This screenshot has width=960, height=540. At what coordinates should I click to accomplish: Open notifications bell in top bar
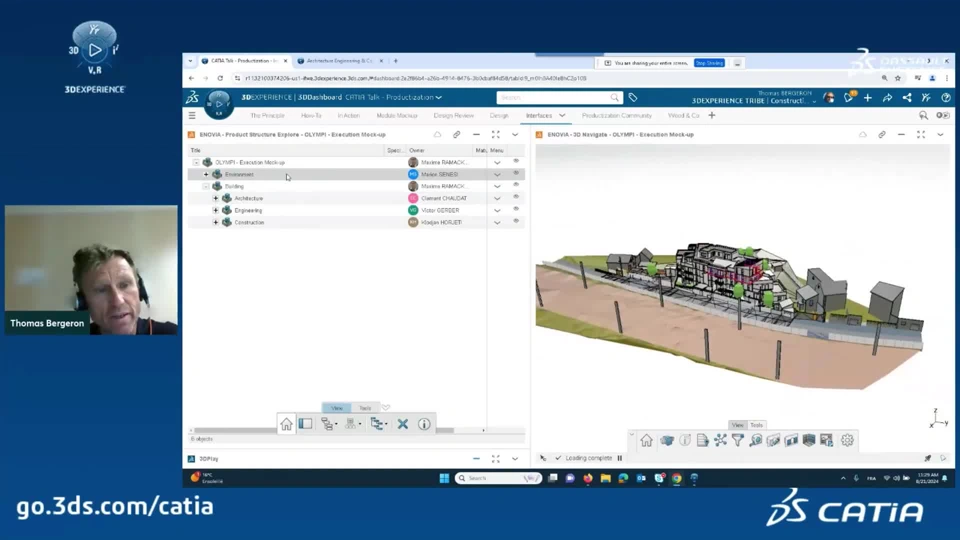[849, 97]
